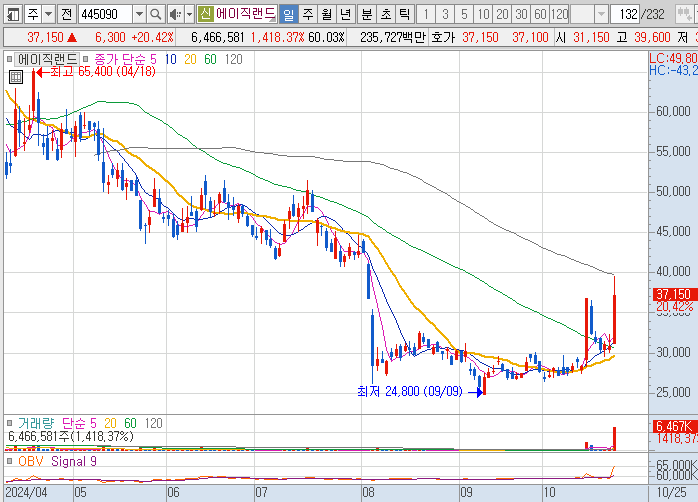This screenshot has height=502, width=698.
Task: Select the 3 interval button
Action: 445,14
